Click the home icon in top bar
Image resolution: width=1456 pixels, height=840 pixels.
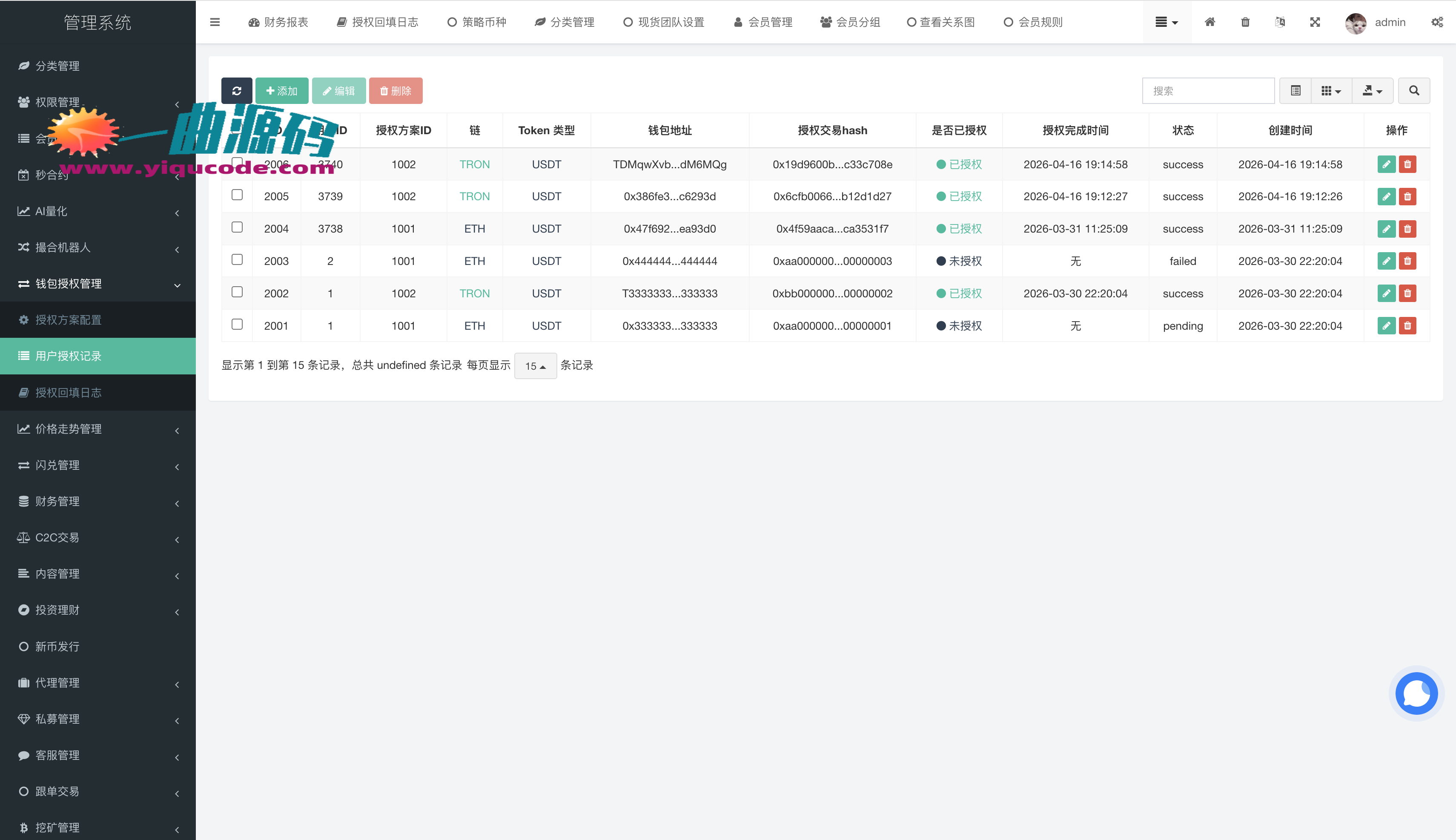1210,22
